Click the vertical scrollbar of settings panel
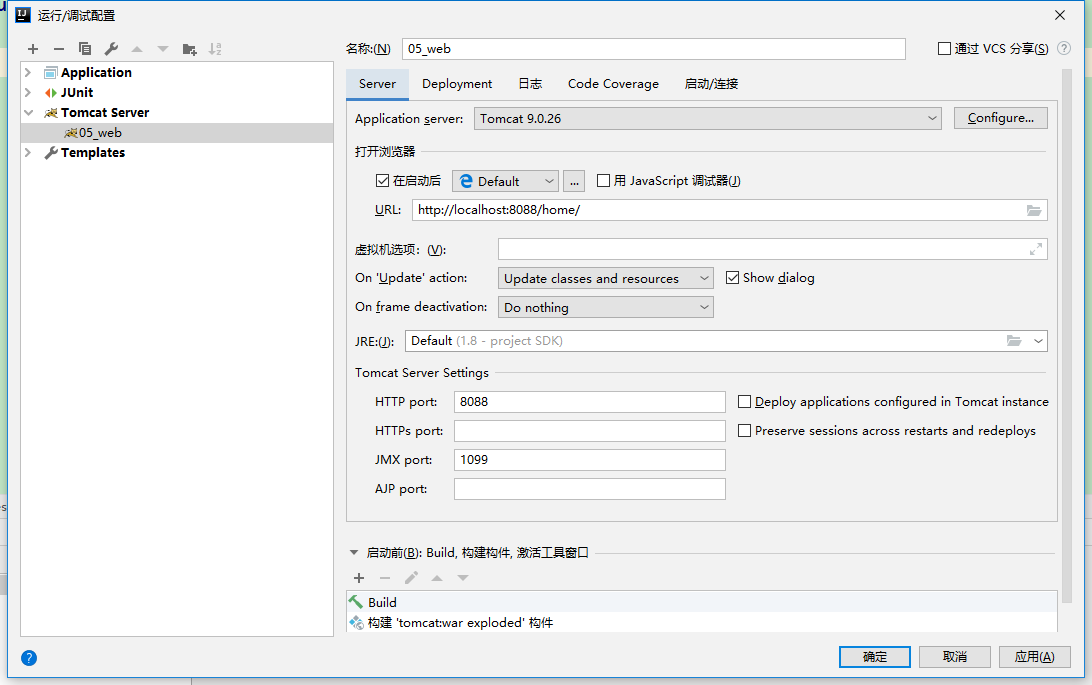Screen dimensions: 1092x685 [x=1067, y=334]
